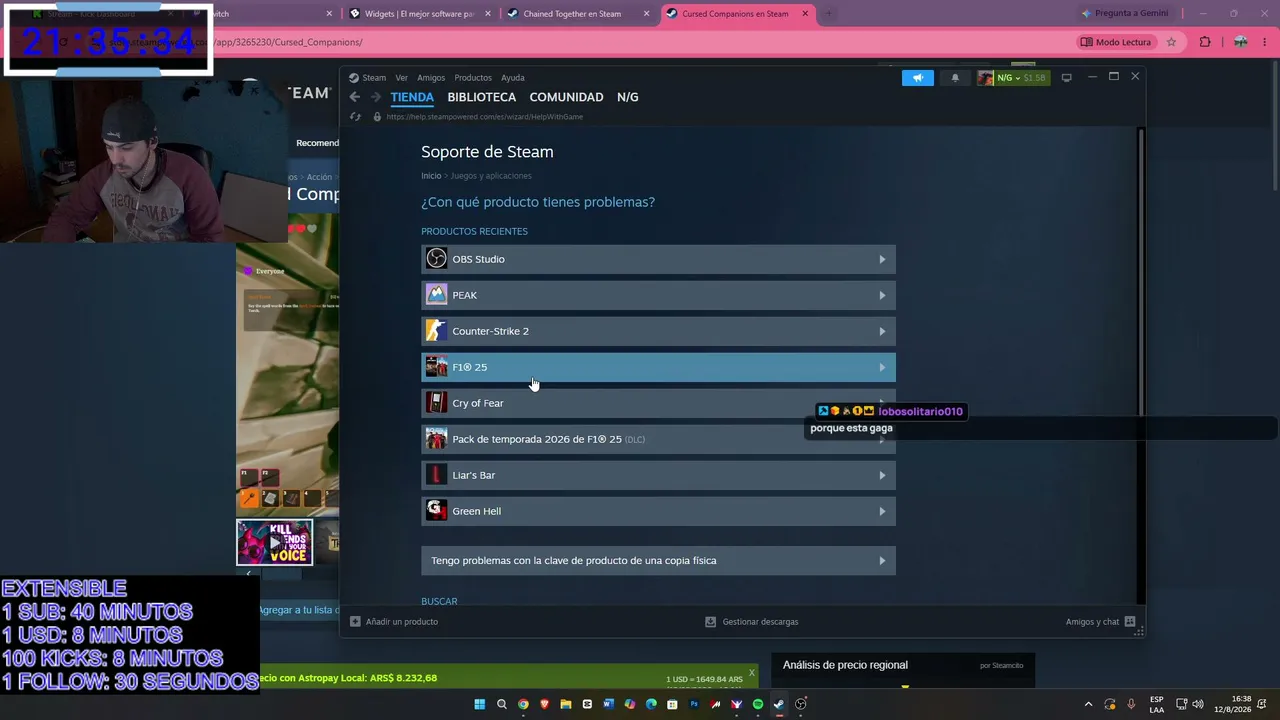
Task: Click Pregunta a Gemini button
Action: point(1125,14)
